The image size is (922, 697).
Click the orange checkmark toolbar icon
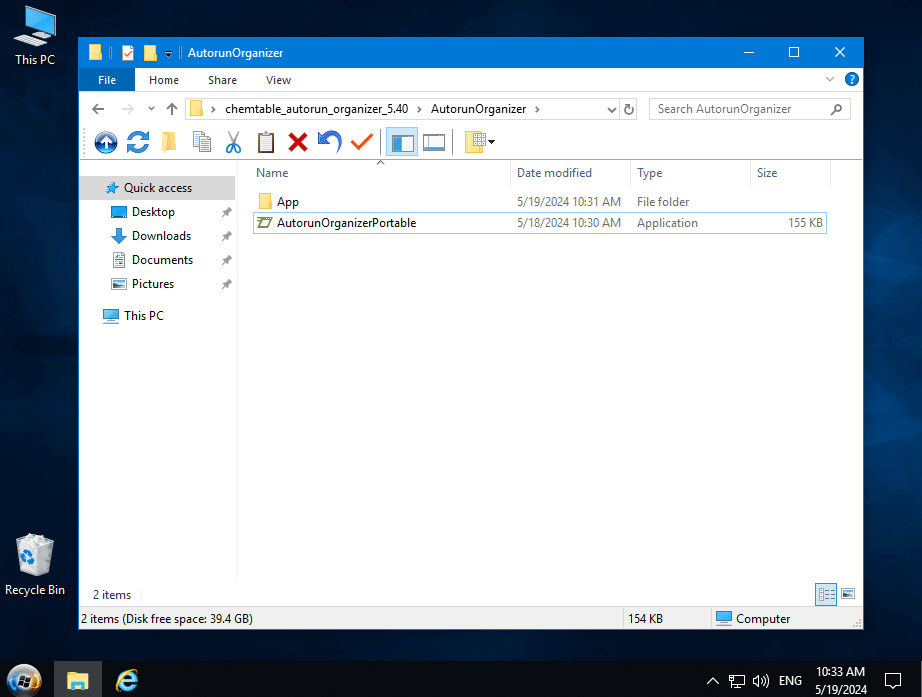click(x=362, y=142)
